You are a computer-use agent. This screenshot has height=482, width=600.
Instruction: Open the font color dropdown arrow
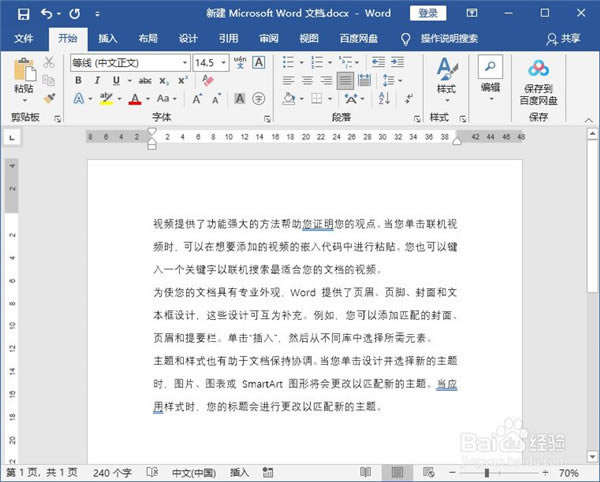point(148,99)
